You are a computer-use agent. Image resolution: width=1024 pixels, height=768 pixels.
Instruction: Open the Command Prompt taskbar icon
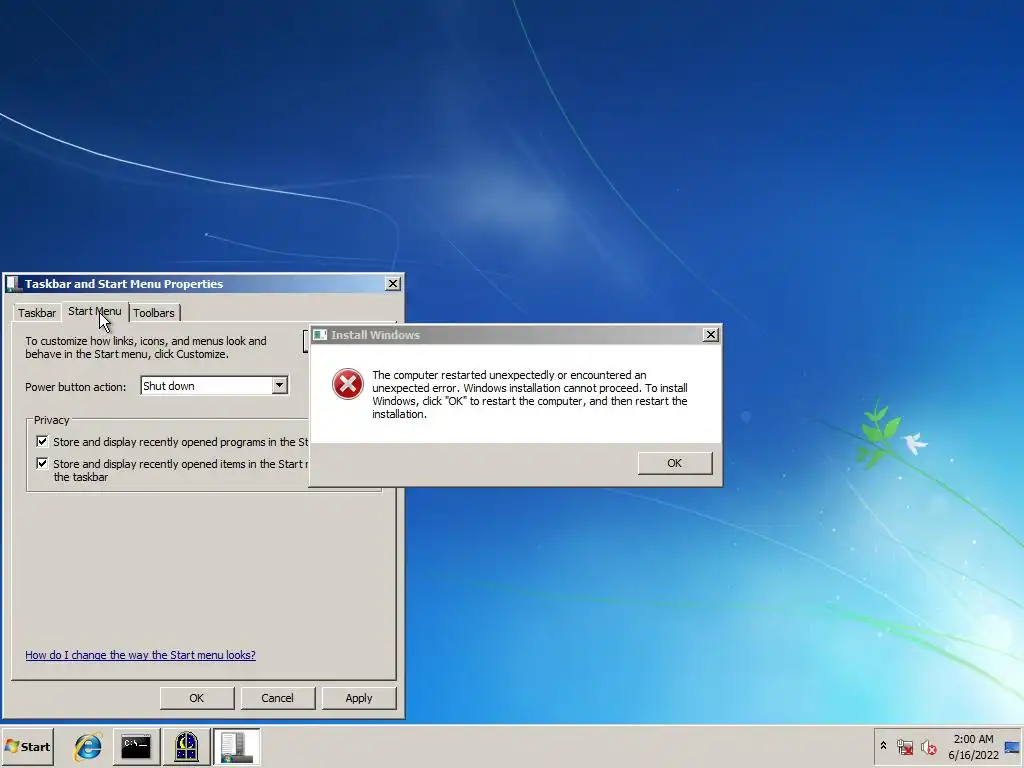click(x=136, y=746)
